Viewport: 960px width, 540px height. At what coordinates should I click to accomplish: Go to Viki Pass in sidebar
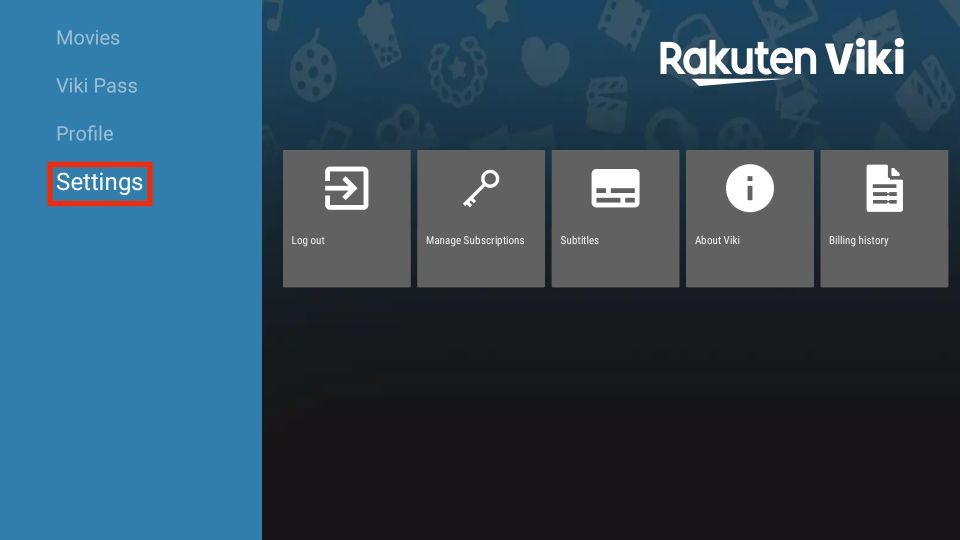pyautogui.click(x=97, y=86)
